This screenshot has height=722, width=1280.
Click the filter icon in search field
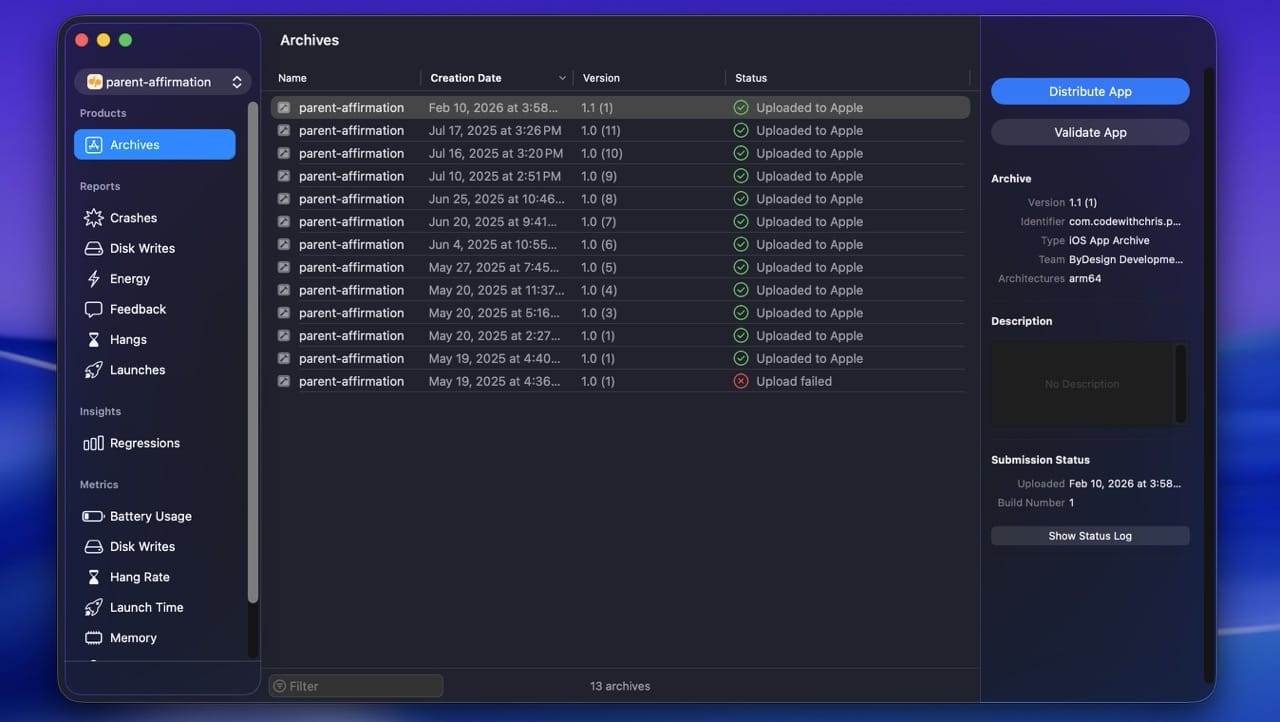(279, 686)
